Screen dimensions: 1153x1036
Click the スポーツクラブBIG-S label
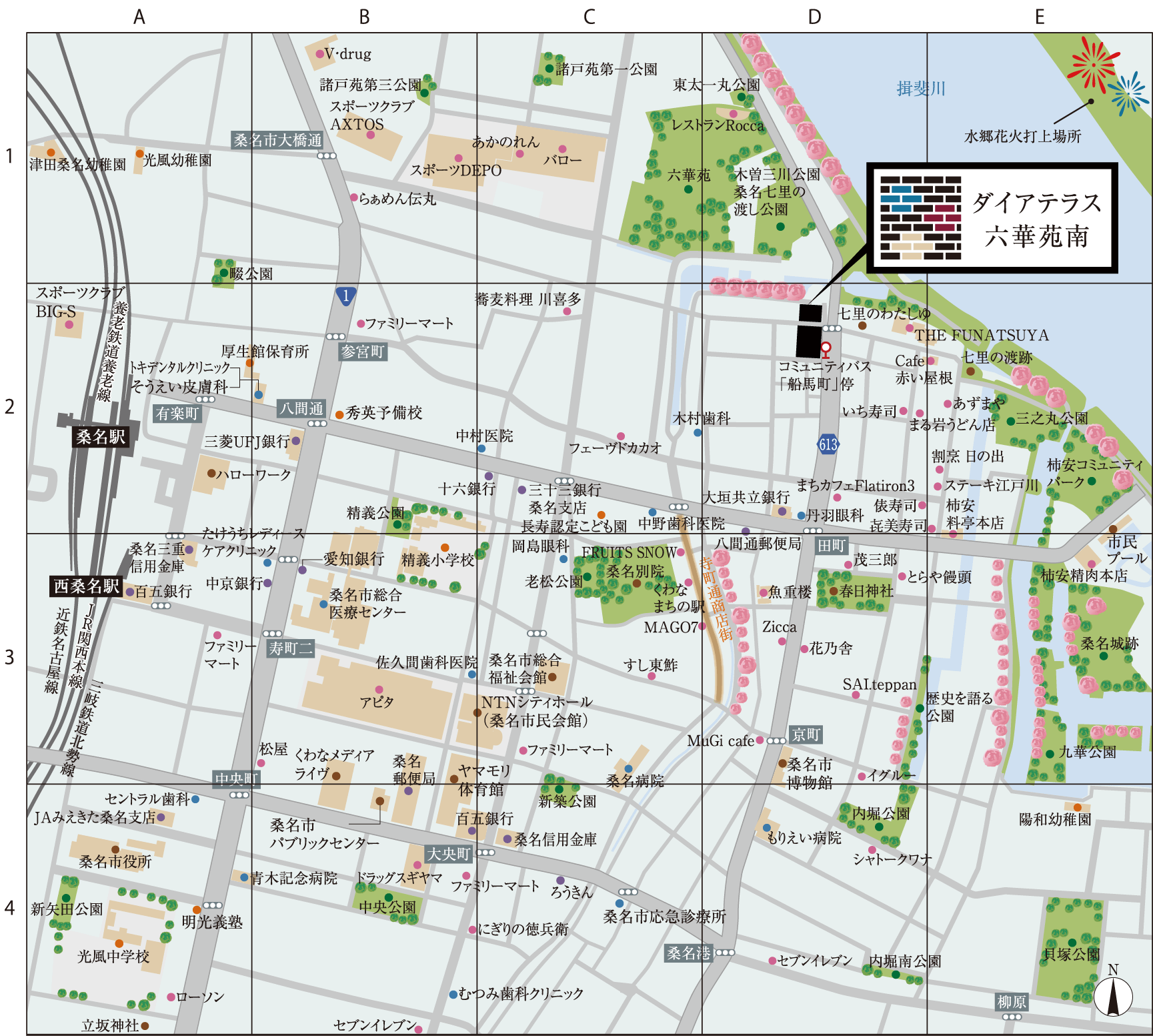click(80, 302)
